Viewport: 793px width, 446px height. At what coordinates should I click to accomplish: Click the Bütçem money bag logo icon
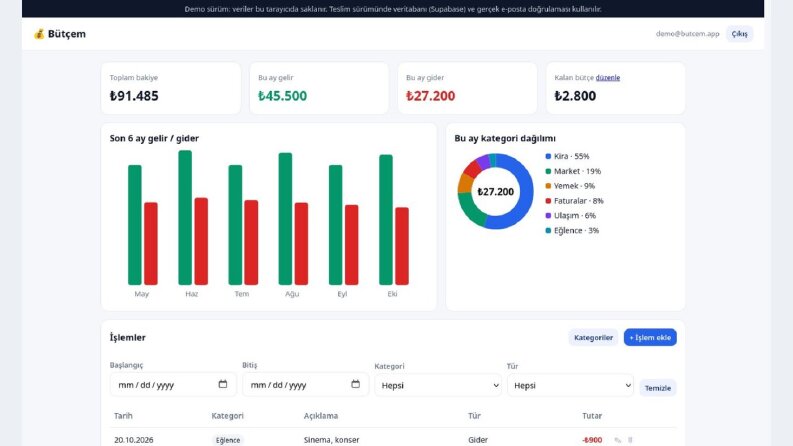39,34
